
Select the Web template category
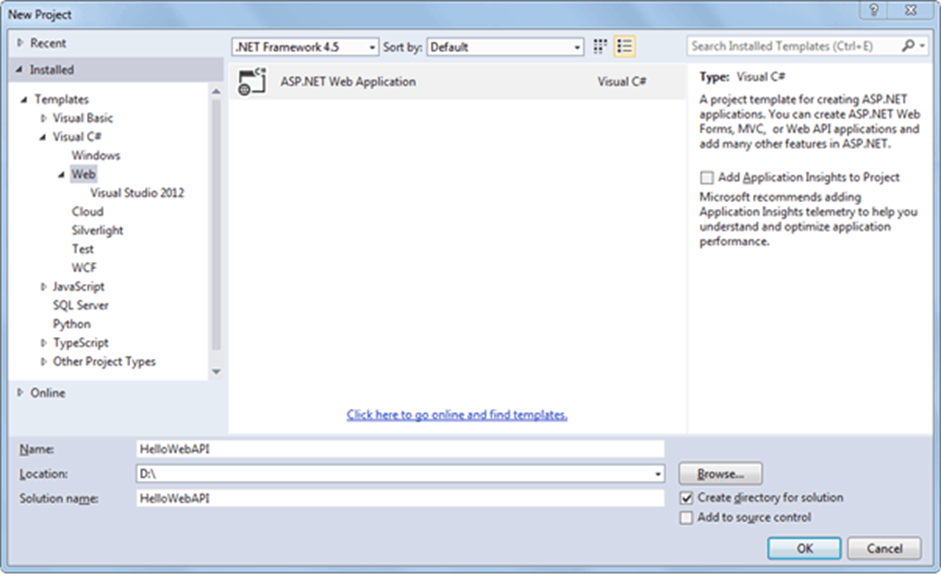(83, 174)
